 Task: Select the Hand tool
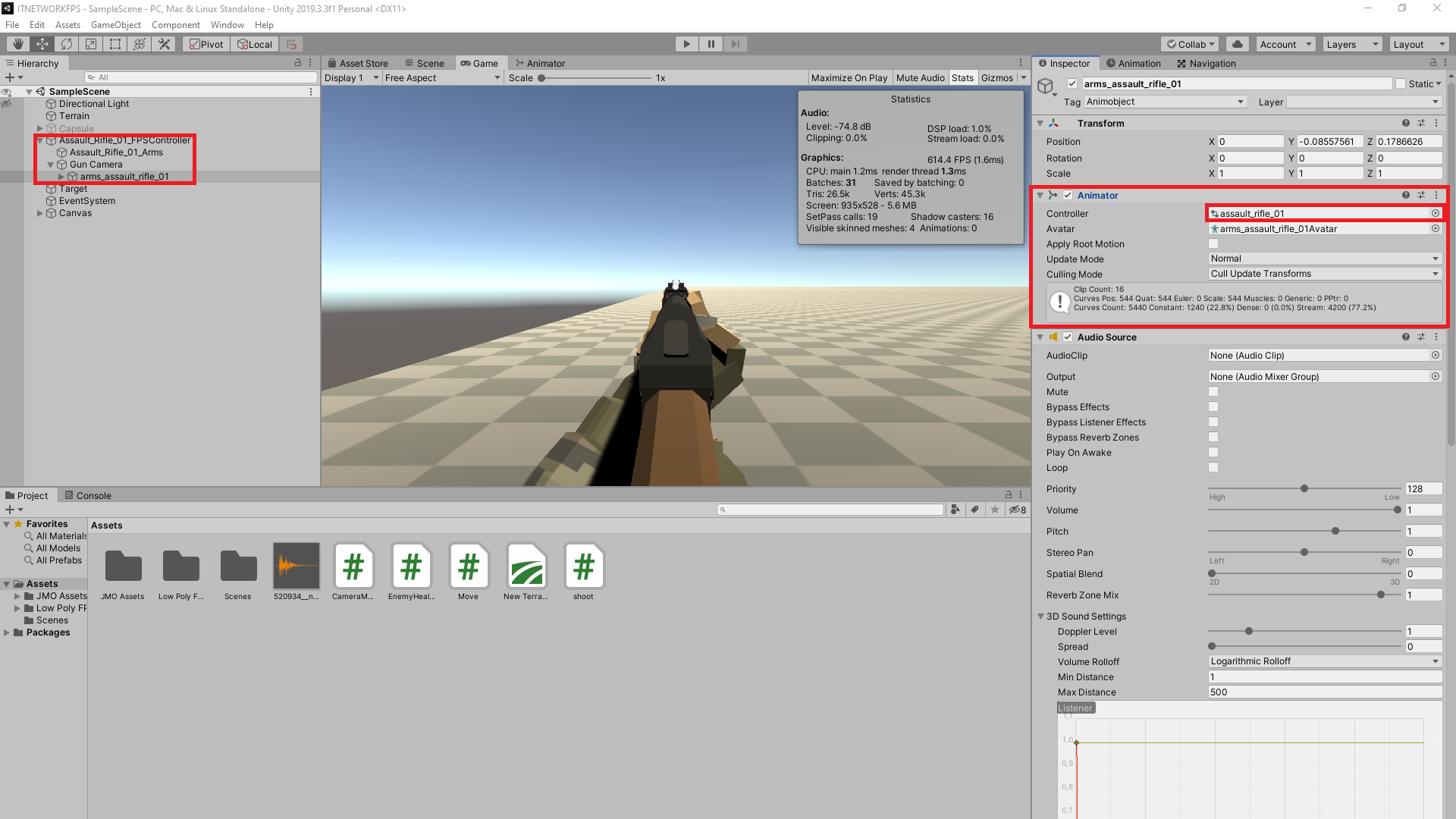(17, 43)
